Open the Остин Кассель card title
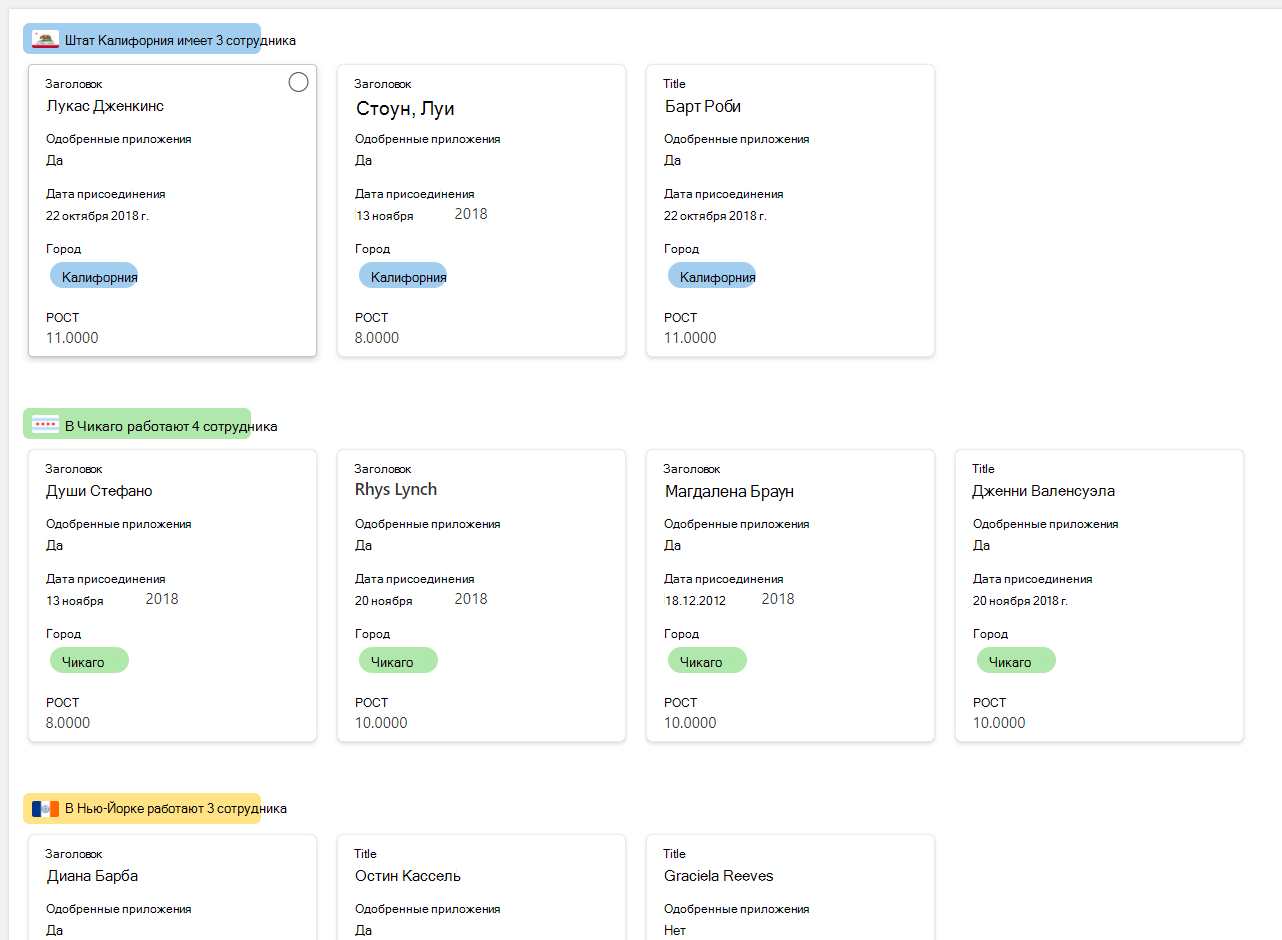 point(408,876)
